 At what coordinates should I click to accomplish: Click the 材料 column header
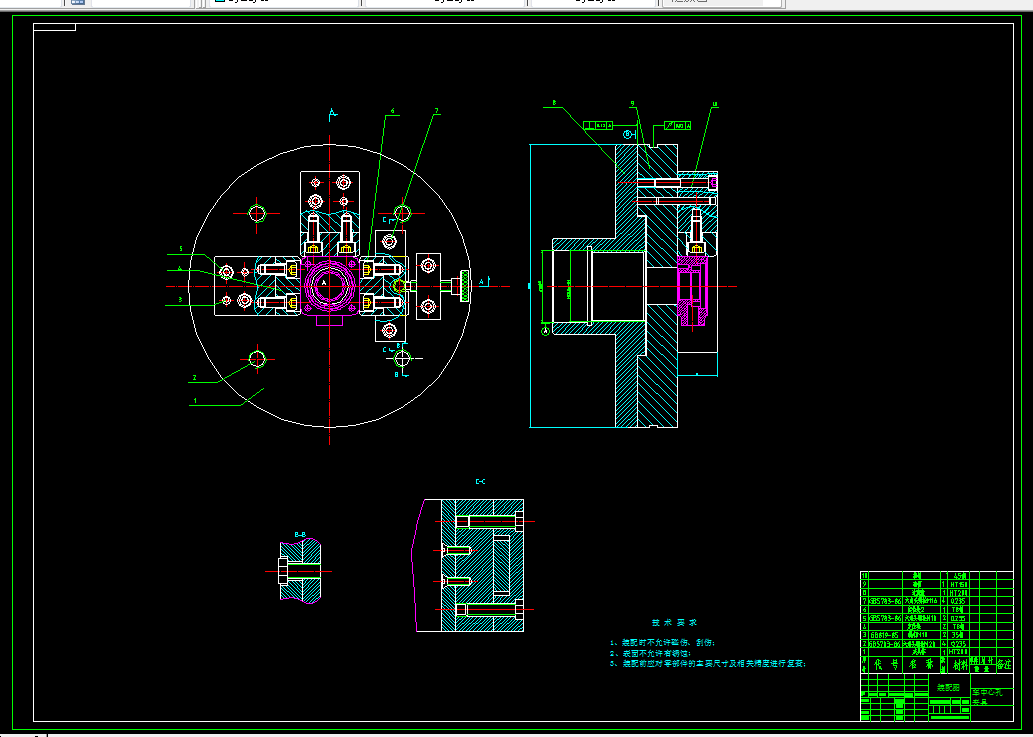pyautogui.click(x=958, y=665)
